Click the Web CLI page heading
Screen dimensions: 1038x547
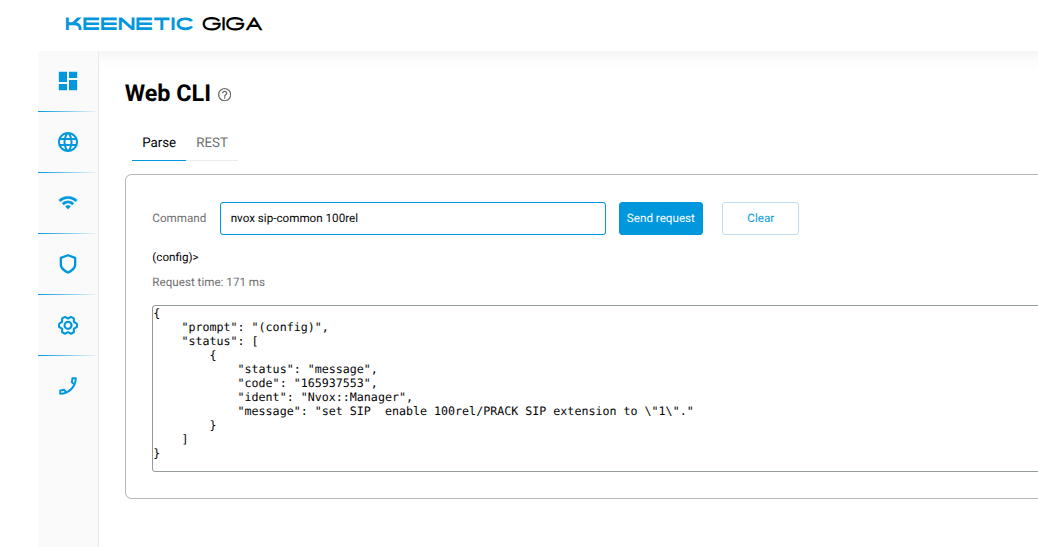coord(167,94)
